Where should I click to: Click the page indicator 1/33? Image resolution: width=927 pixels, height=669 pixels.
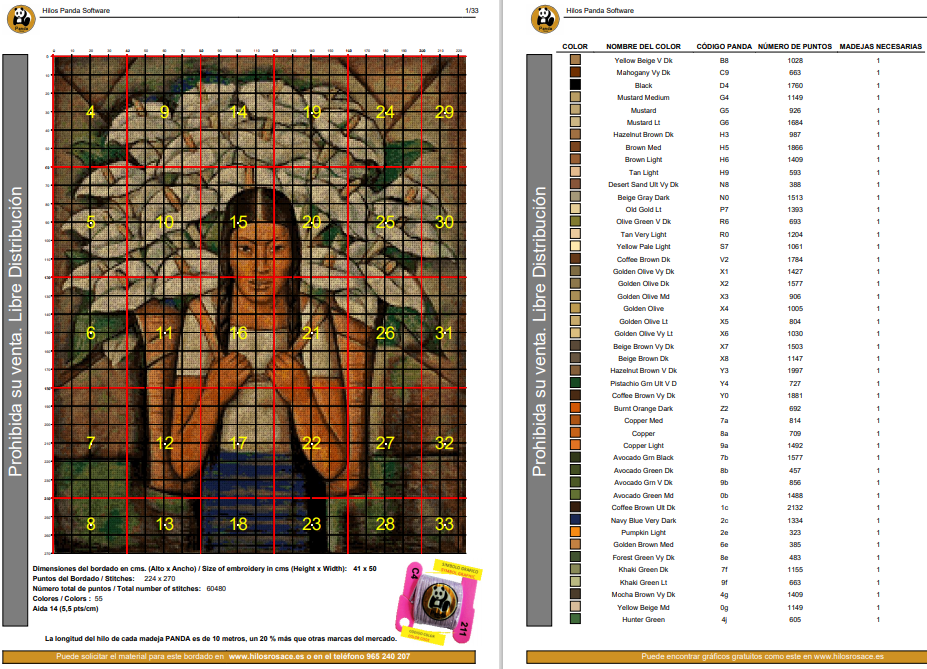[x=472, y=11]
